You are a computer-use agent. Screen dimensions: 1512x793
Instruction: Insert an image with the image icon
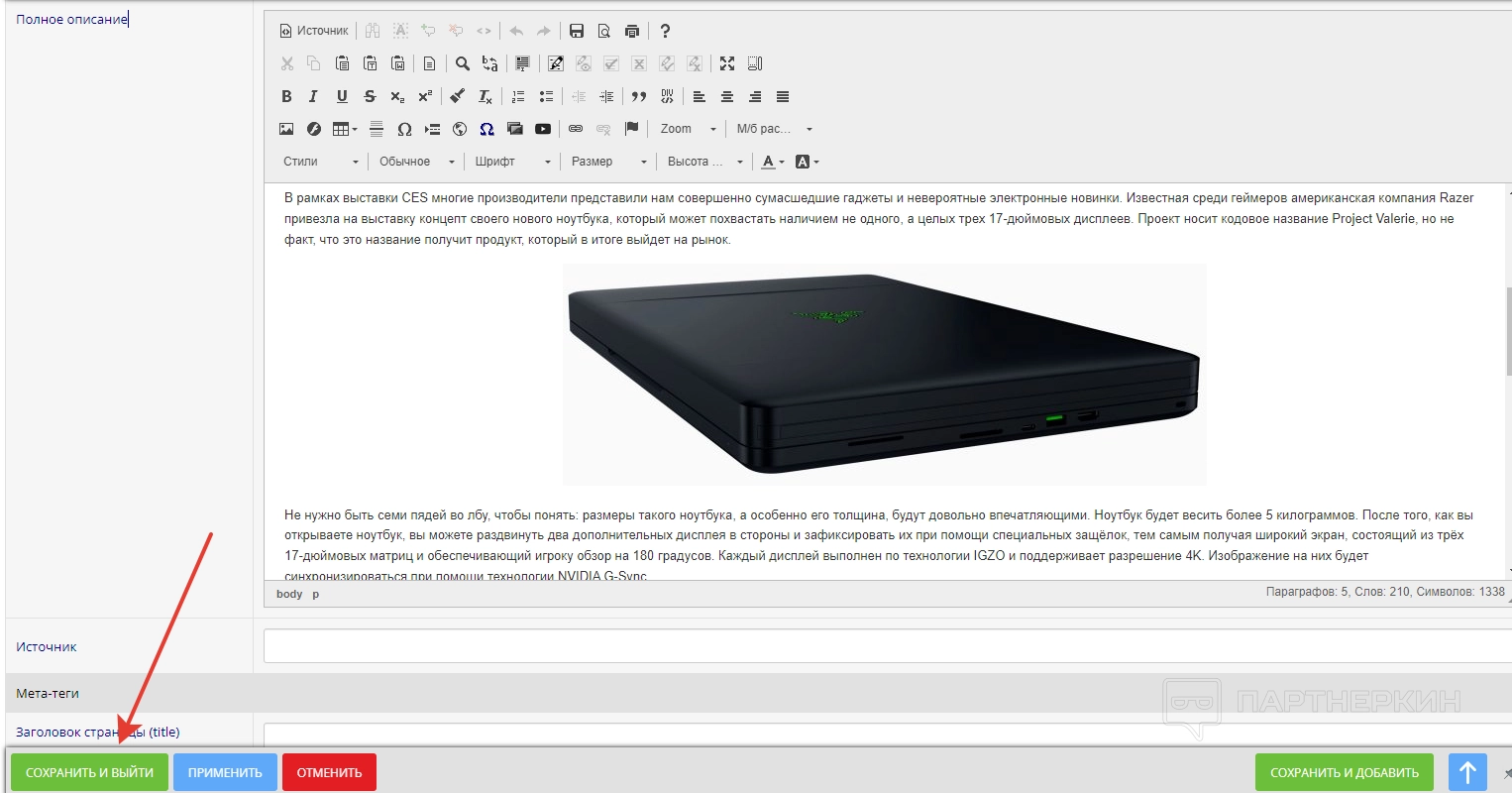tap(286, 129)
